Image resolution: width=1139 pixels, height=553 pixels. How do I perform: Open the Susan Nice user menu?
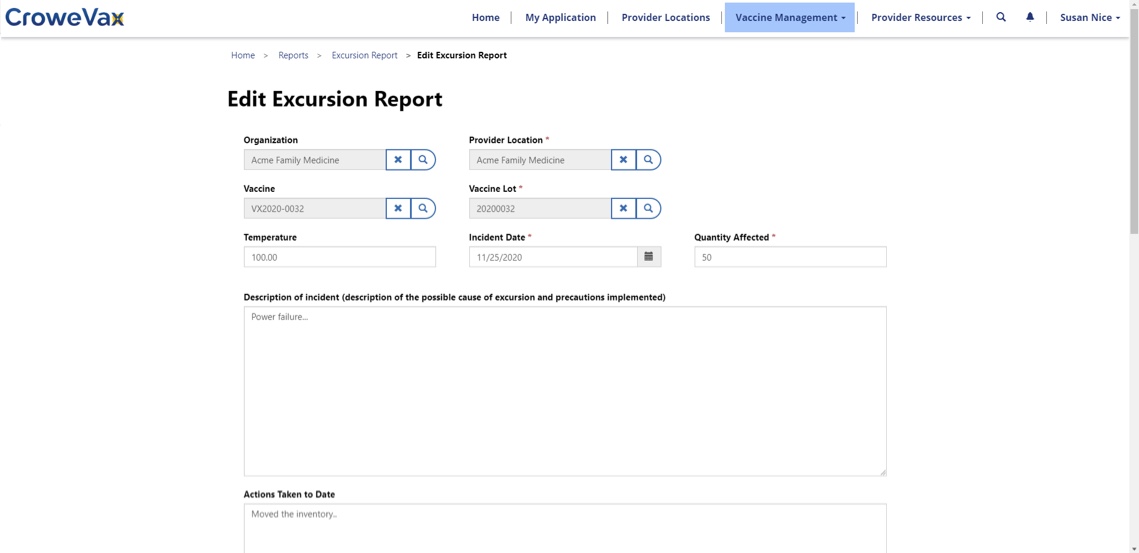1090,17
